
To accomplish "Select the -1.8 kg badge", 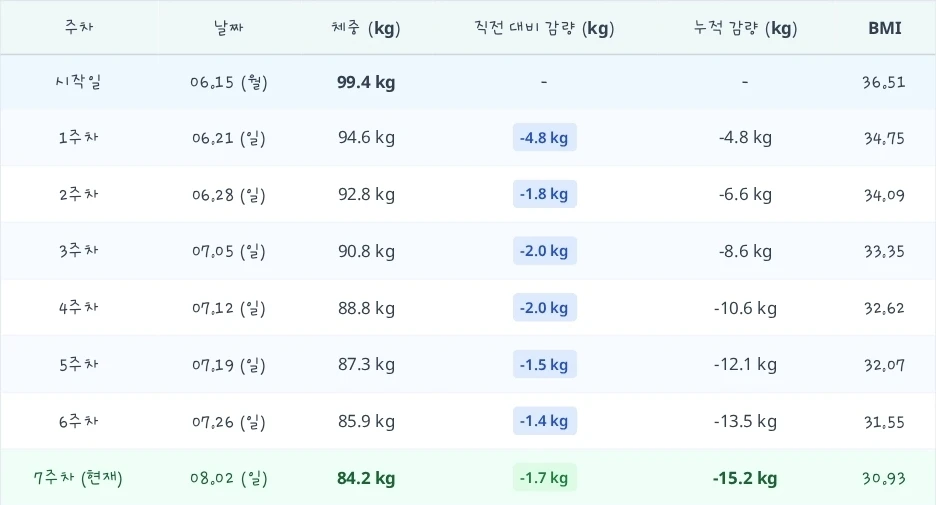I will tap(544, 194).
